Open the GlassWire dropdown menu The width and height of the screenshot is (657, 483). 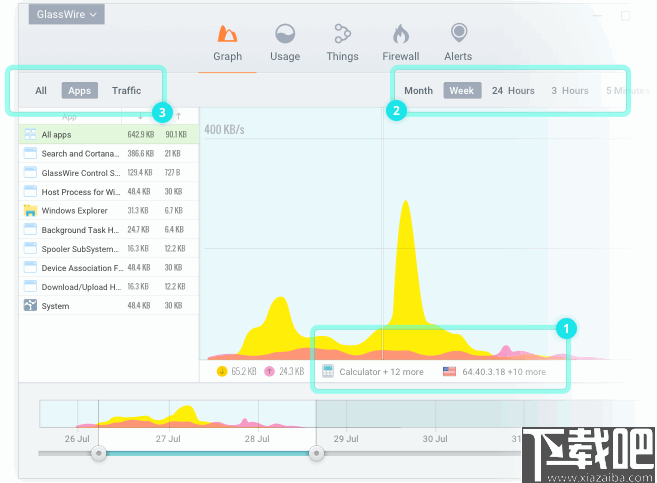click(x=67, y=15)
